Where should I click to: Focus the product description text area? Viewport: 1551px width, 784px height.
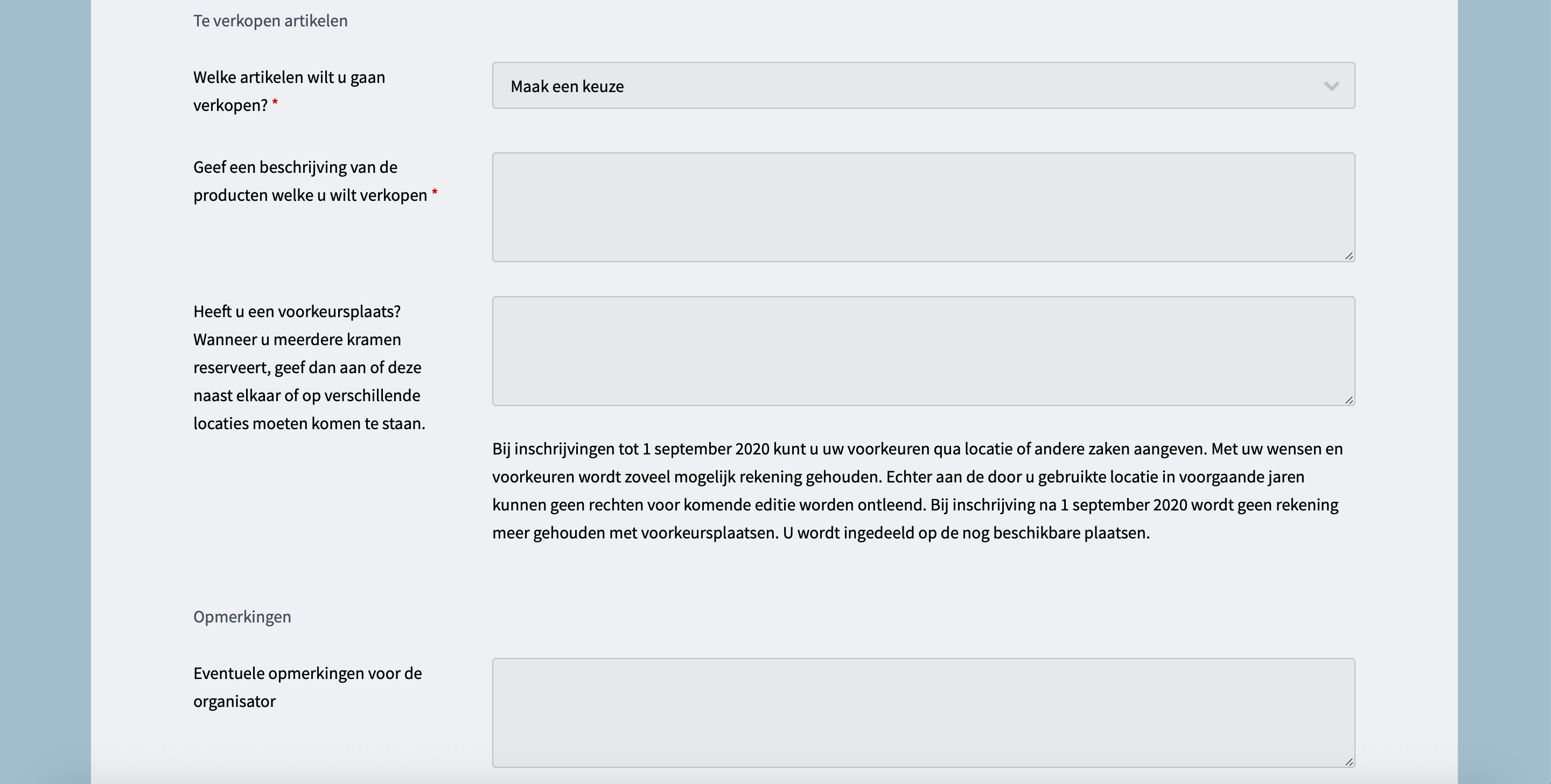(924, 207)
